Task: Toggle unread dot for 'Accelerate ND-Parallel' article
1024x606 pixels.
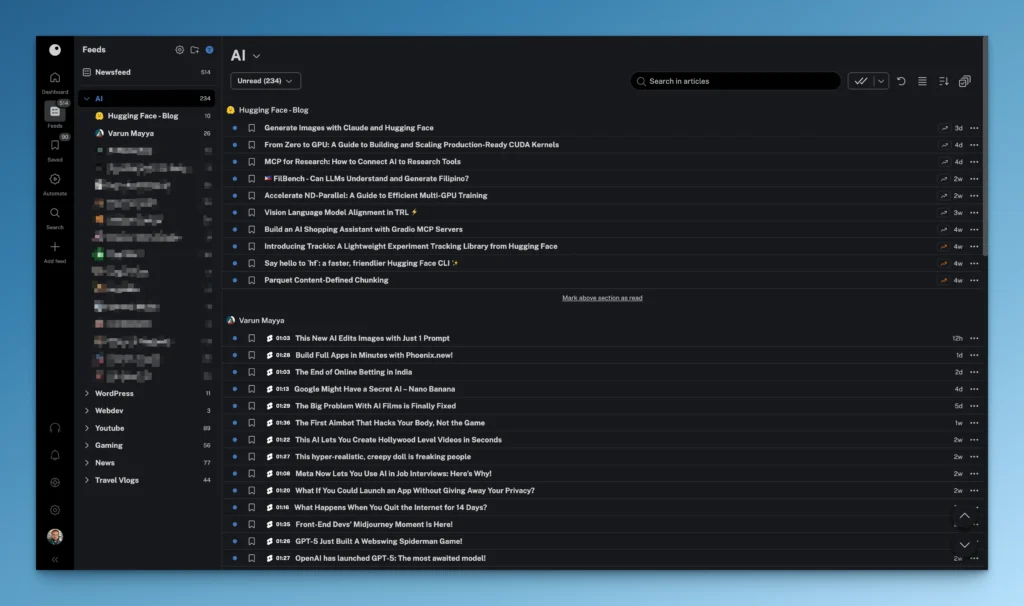Action: (234, 196)
